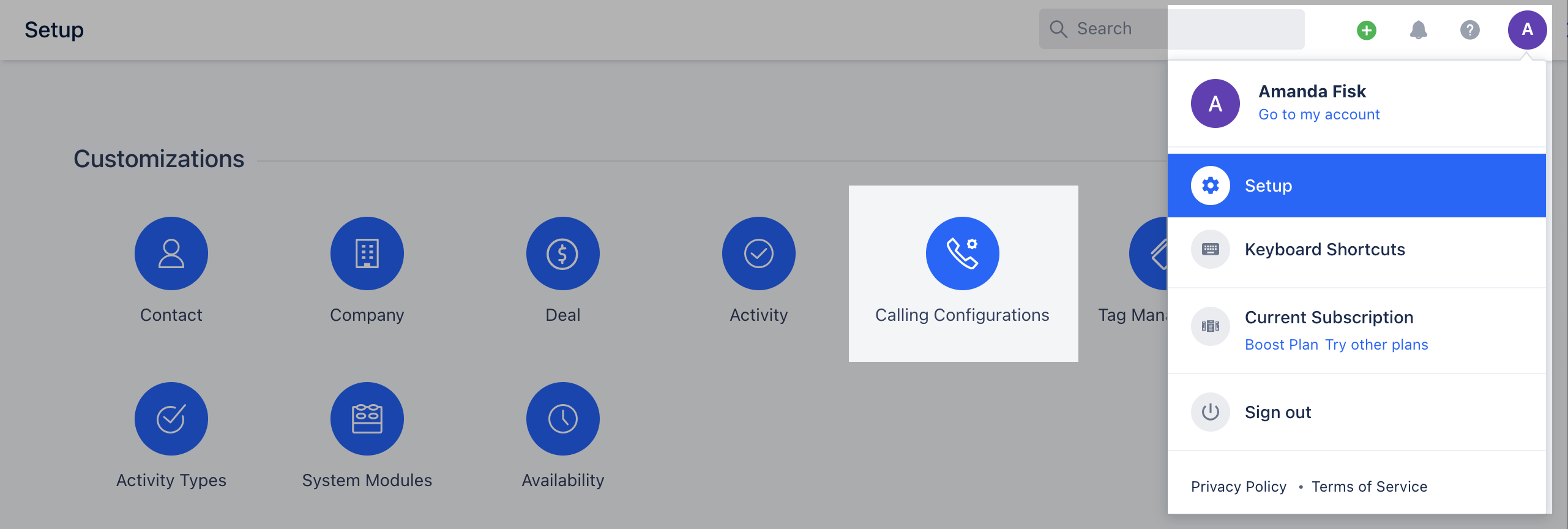Select Setup in the profile menu
The height and width of the screenshot is (529, 1568).
click(x=1357, y=186)
